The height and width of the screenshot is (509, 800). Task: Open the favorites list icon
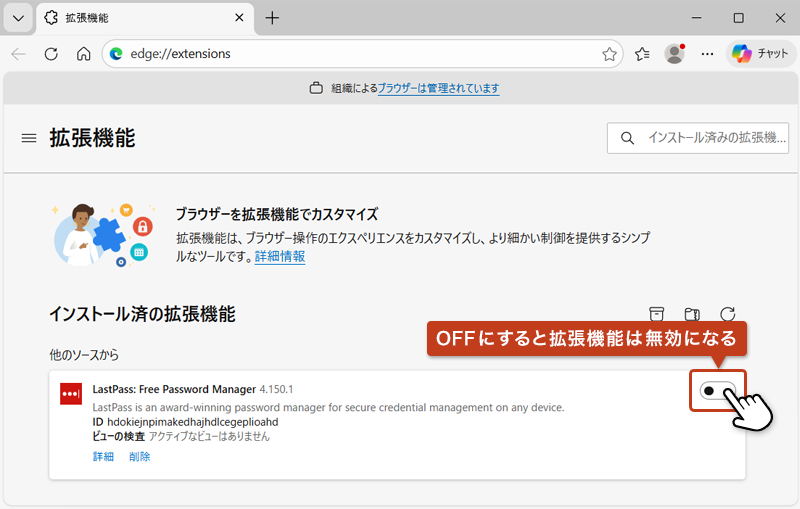[642, 54]
